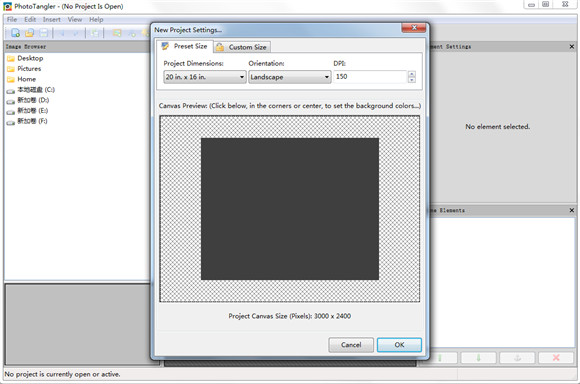This screenshot has width=580, height=384.
Task: Close the Element Settings panel
Action: pos(571,47)
